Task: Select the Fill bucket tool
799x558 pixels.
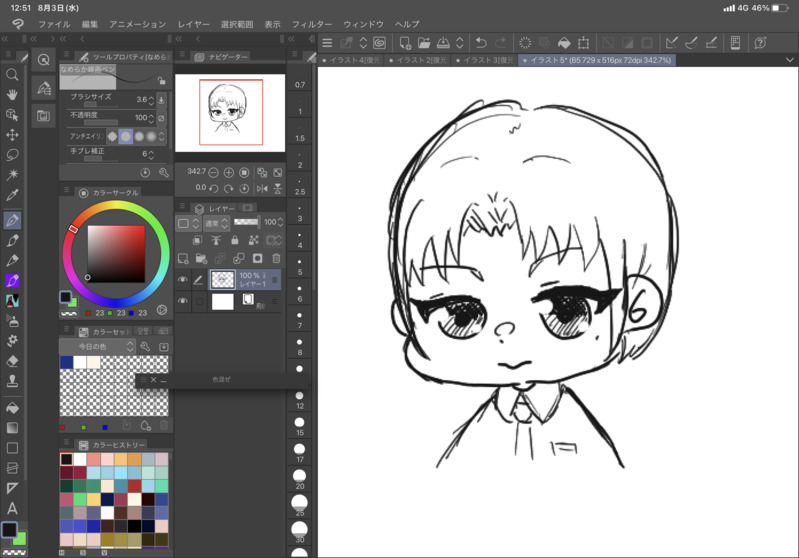Action: [12, 408]
